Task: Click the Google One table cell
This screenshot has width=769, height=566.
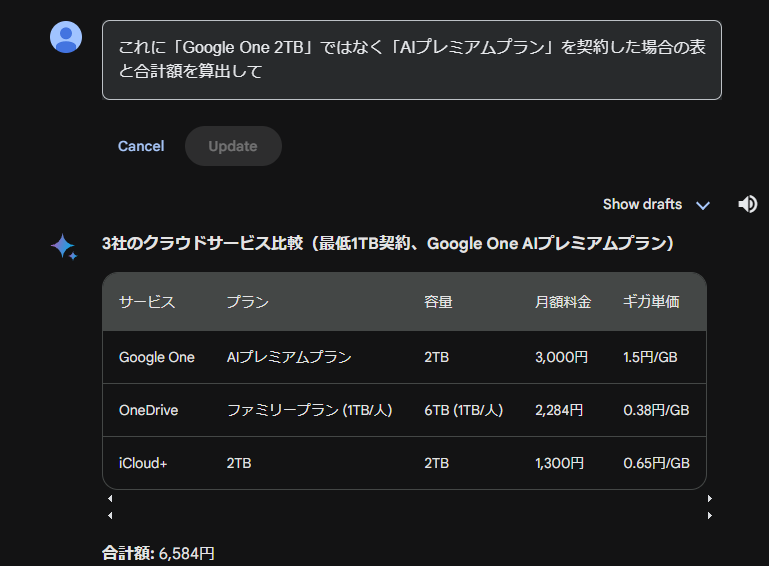Action: (156, 357)
